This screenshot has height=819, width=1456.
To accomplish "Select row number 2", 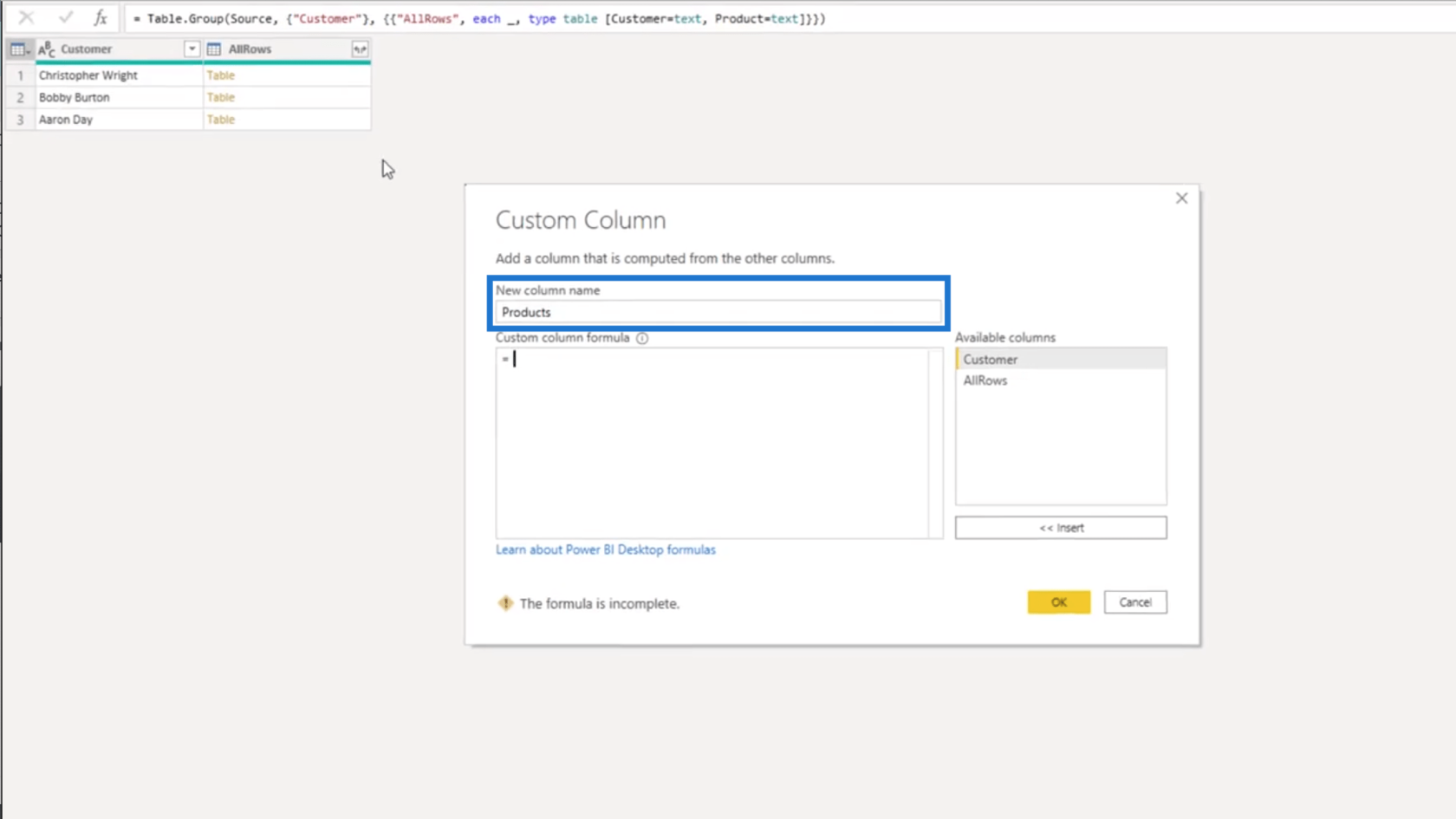I will [x=20, y=97].
